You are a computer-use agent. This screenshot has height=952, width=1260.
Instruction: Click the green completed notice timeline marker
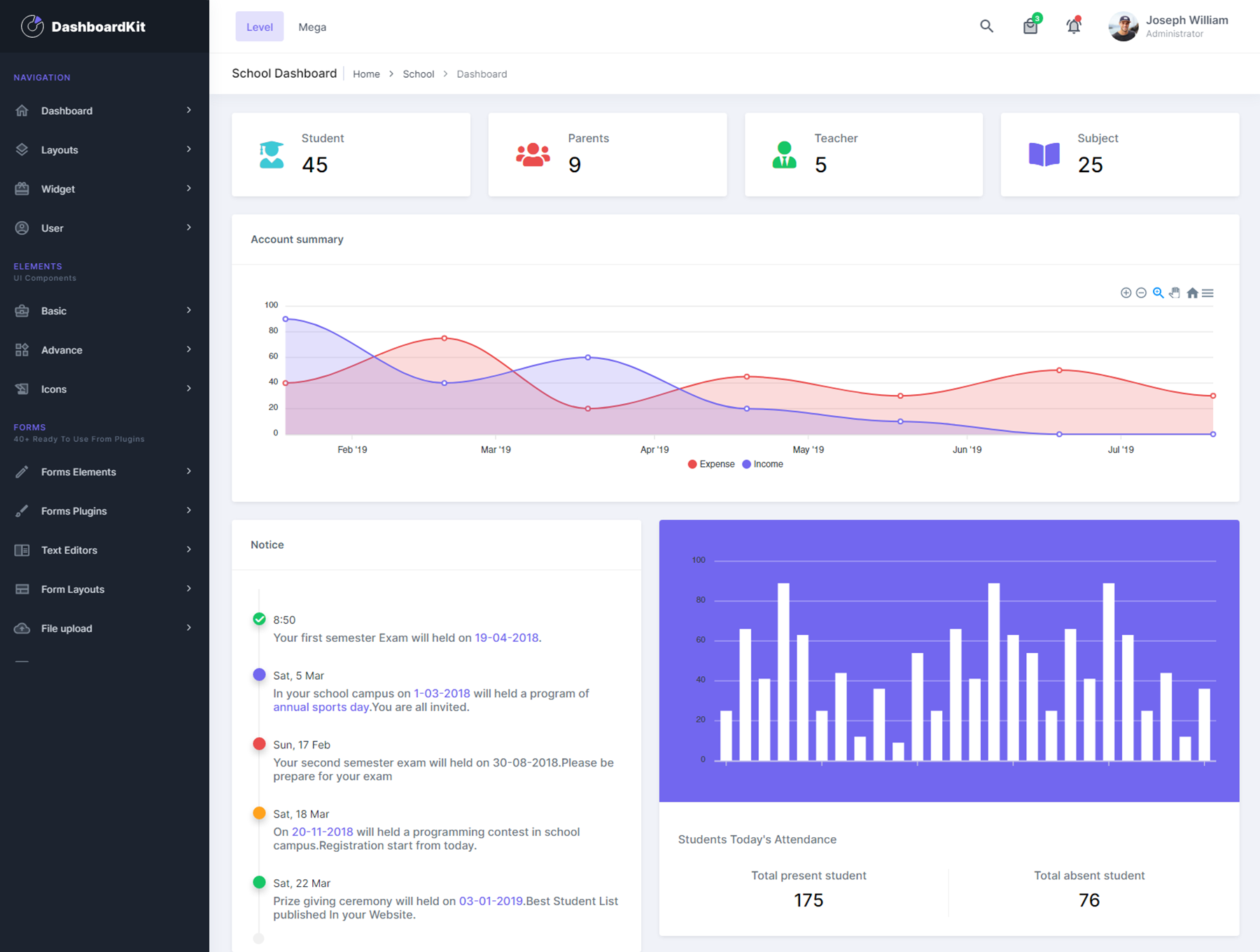point(259,619)
